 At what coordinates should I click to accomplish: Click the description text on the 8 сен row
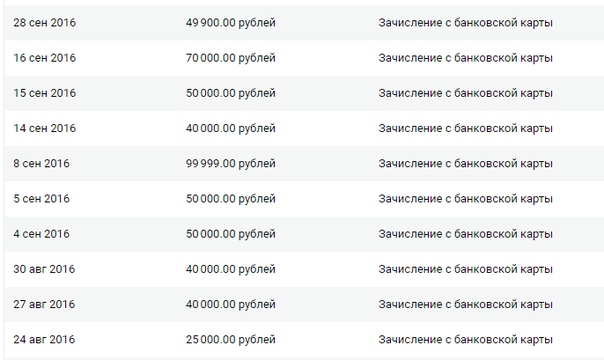point(465,164)
